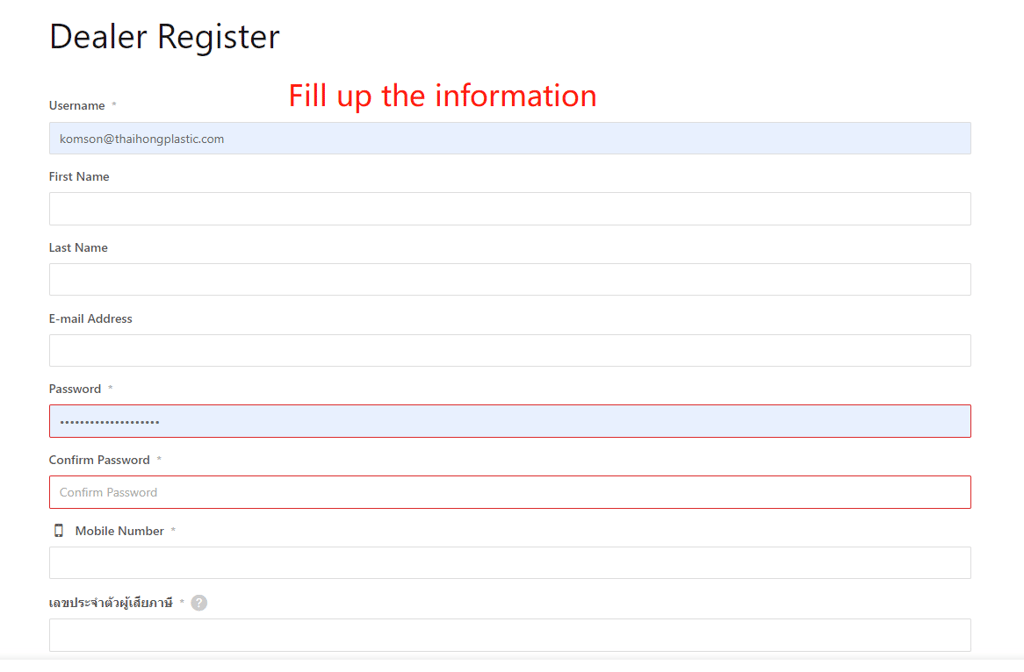Click the Dealer Register heading

point(165,37)
